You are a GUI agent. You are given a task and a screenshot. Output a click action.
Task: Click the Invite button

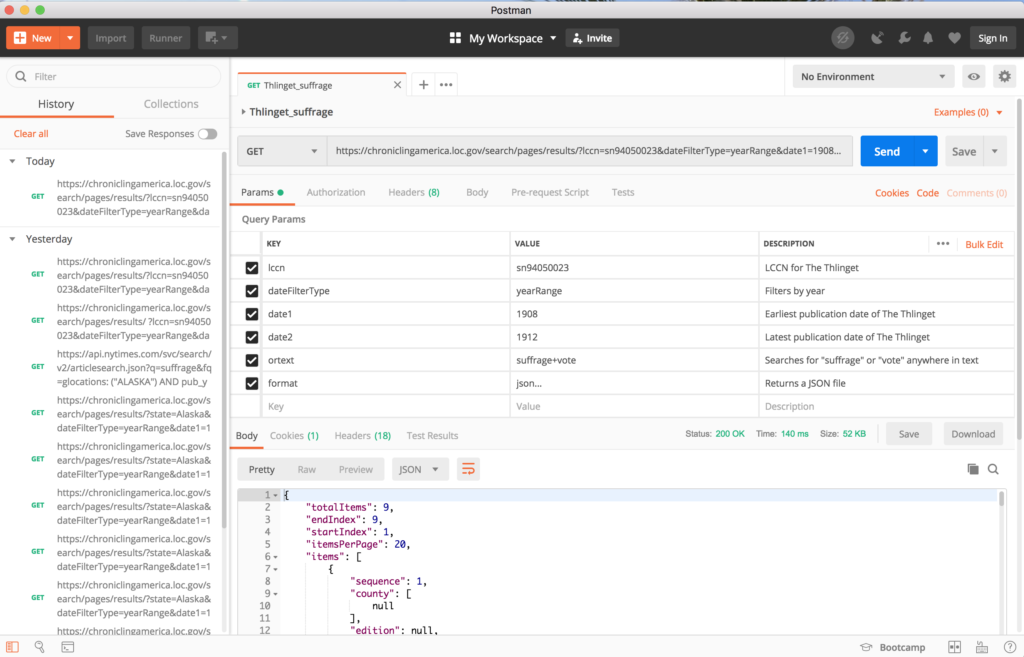(592, 38)
